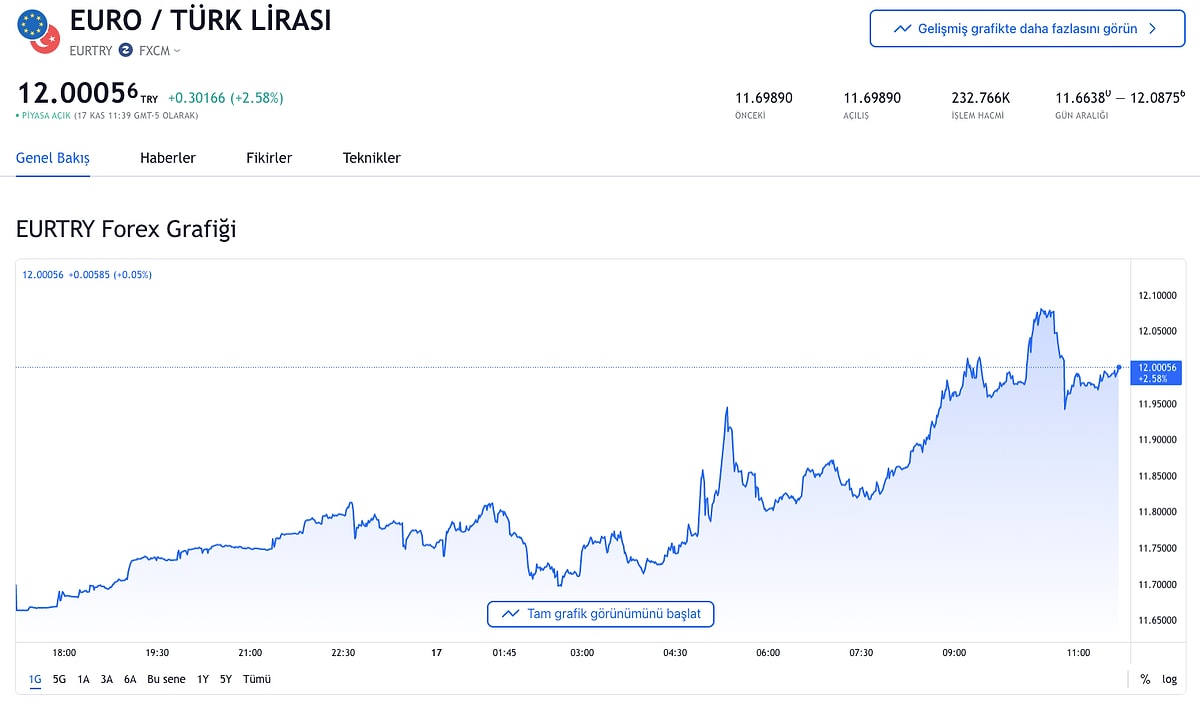The image size is (1200, 713).
Task: Select the 5G time range
Action: pyautogui.click(x=59, y=679)
